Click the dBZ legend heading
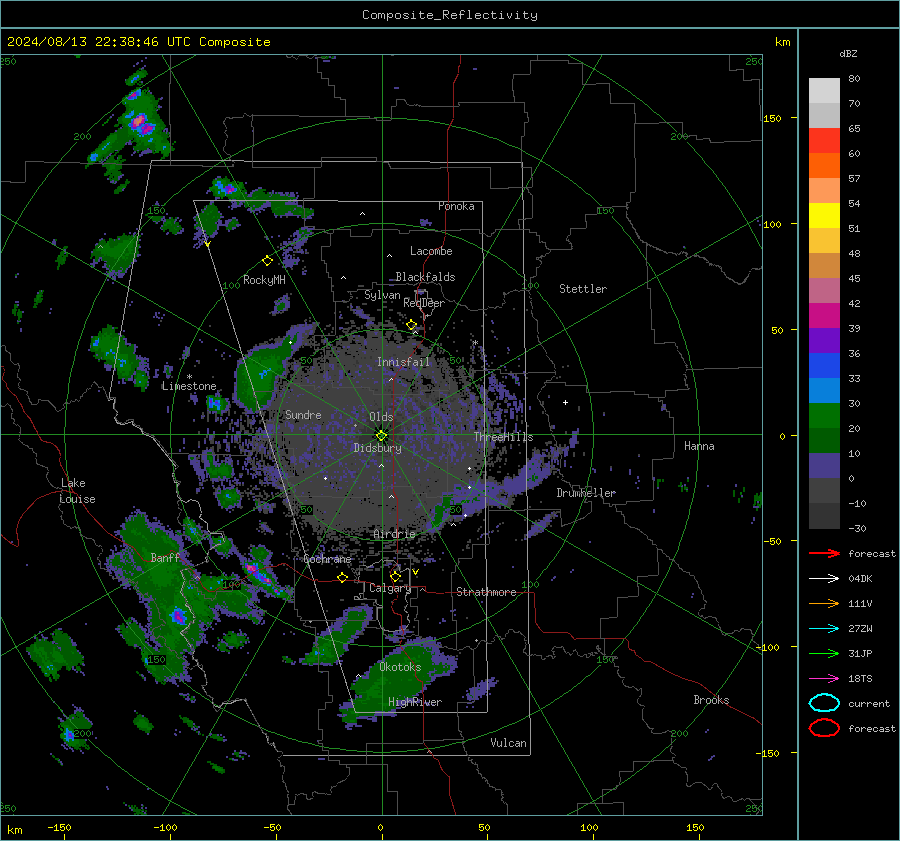 coord(848,54)
